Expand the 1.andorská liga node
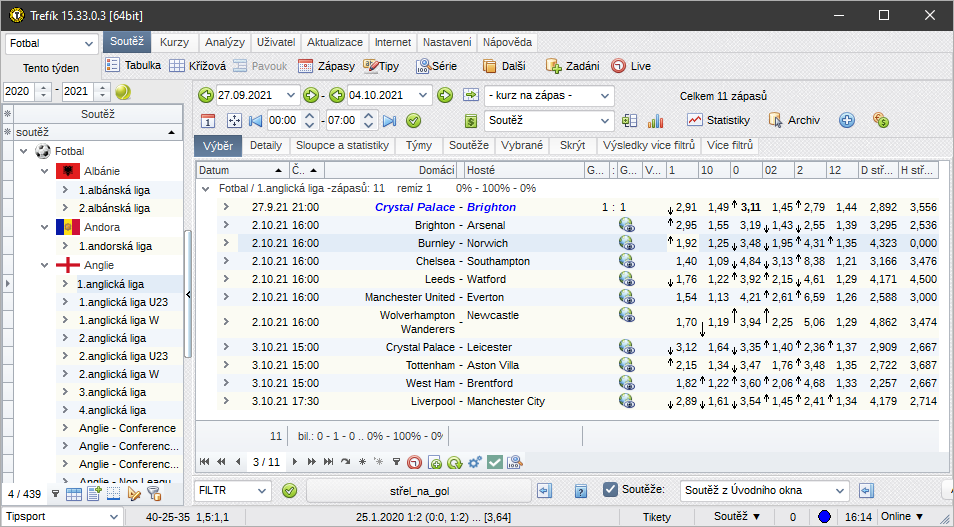The image size is (954, 527). pos(65,246)
